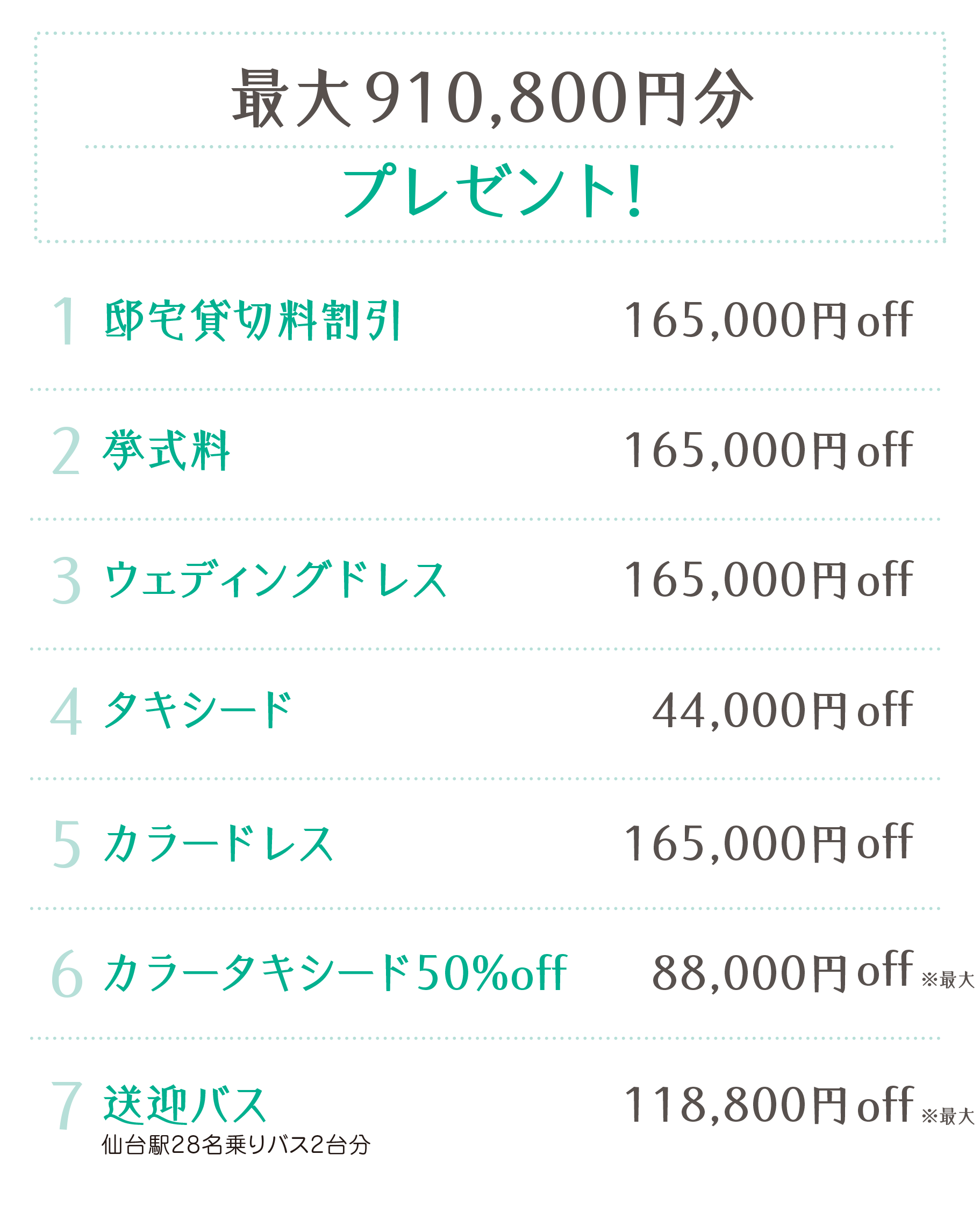This screenshot has width=980, height=1219.
Task: Open the ウェディングドレス item
Action: (x=275, y=579)
